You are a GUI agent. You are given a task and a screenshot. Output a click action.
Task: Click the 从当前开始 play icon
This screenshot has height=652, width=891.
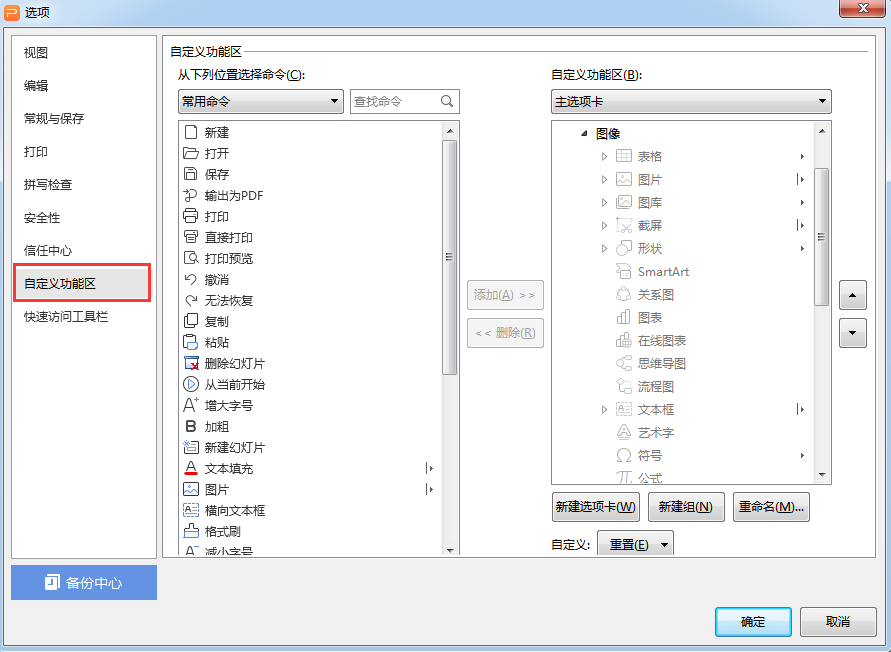click(x=190, y=384)
